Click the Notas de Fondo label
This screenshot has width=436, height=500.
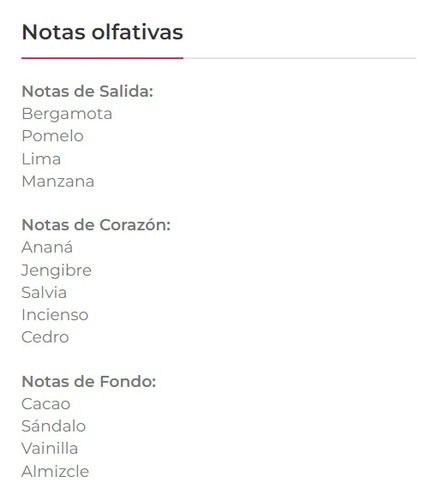(89, 382)
